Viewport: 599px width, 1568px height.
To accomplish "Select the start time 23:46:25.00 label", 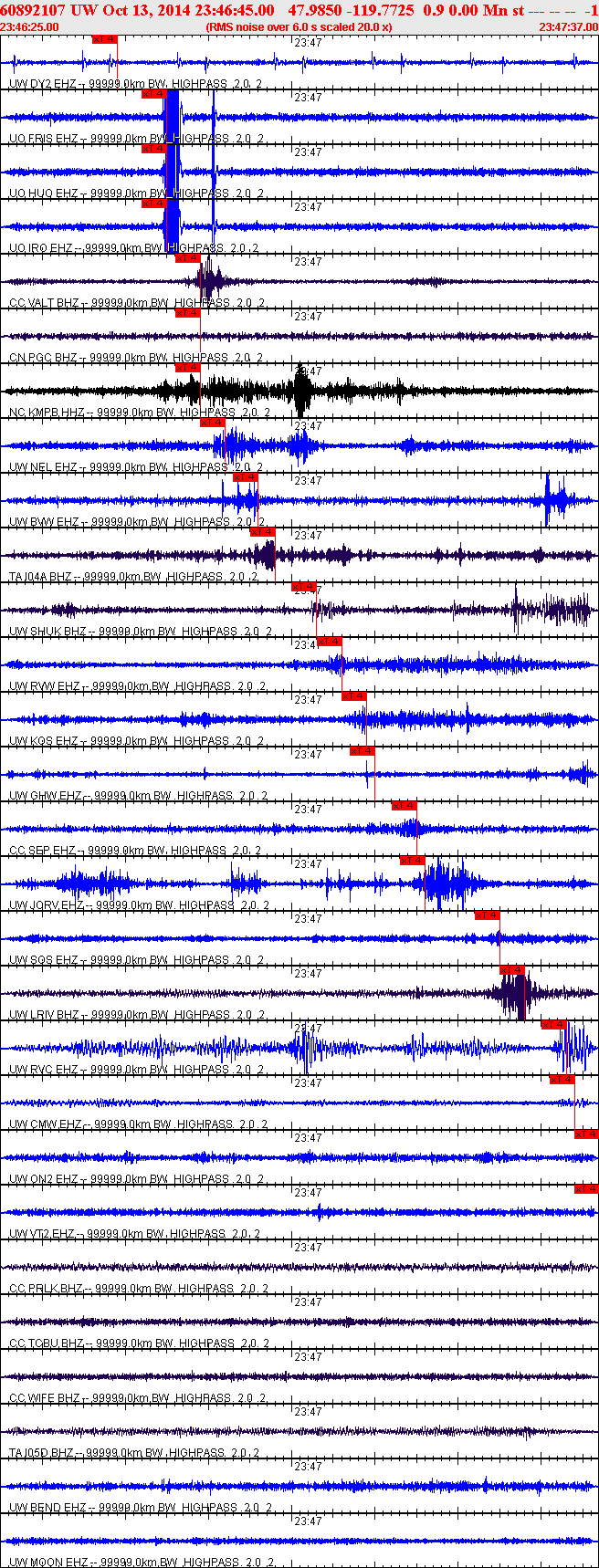I will [x=30, y=26].
